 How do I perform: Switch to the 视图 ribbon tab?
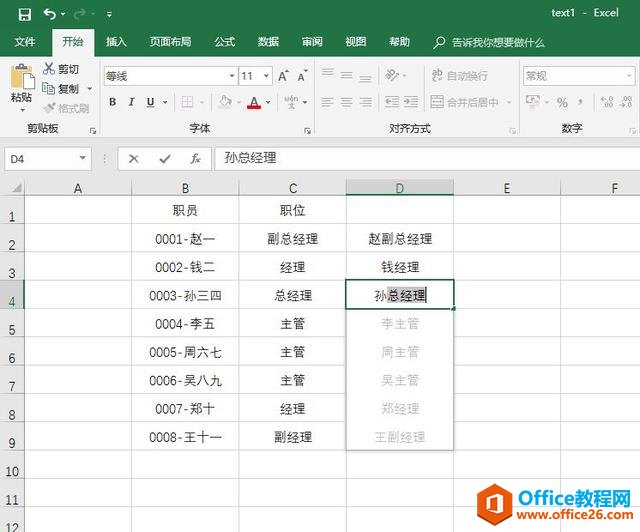coord(356,42)
